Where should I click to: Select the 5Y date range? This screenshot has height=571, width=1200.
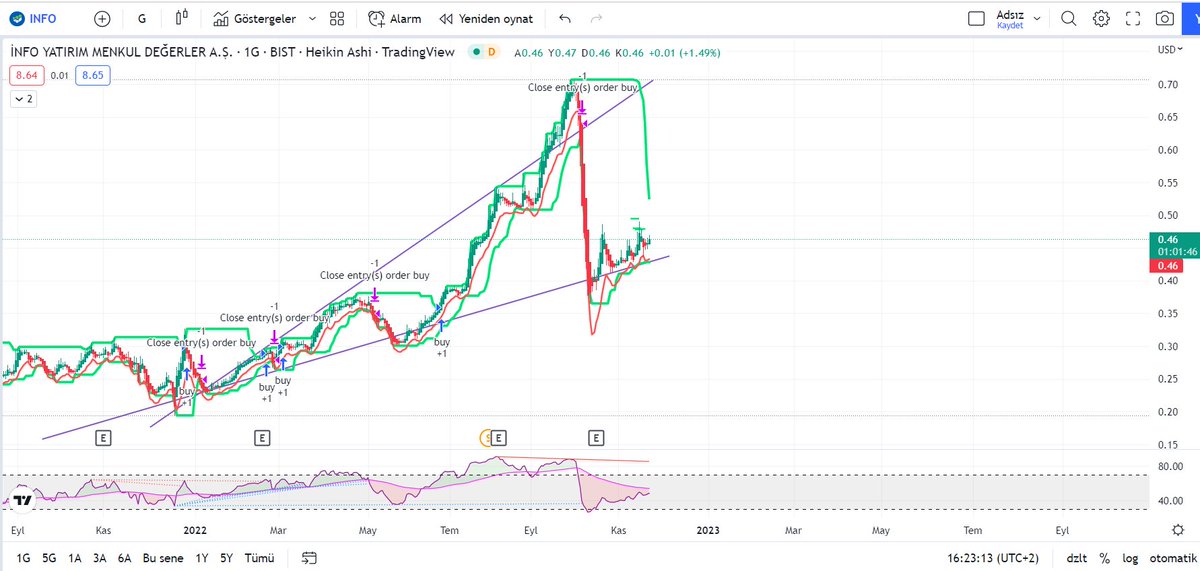pos(228,557)
